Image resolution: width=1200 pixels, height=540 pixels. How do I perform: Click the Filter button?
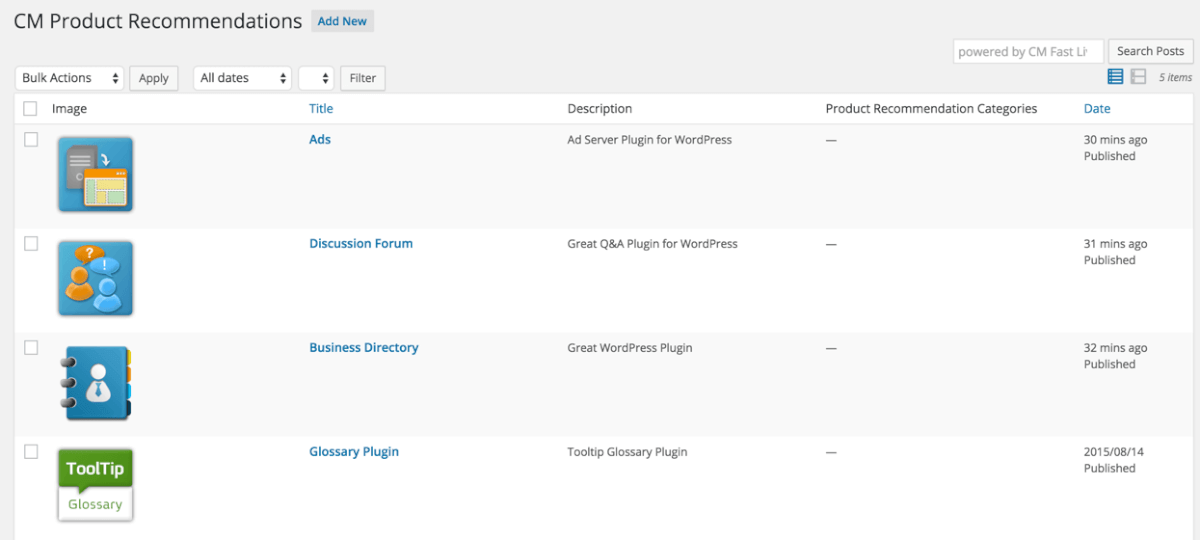point(362,78)
